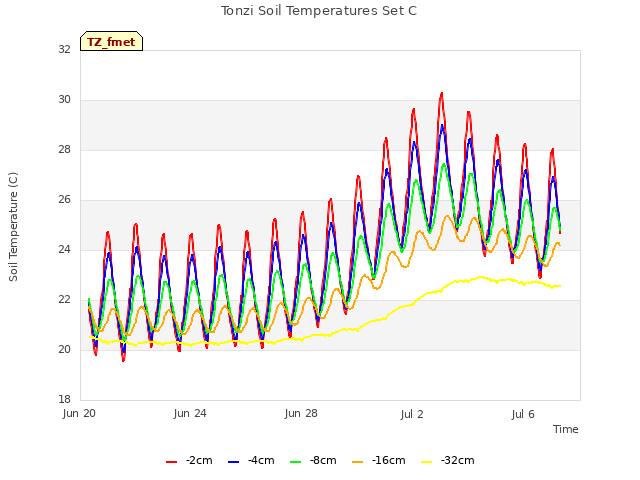Click the 20 y-axis tick label
Screen dimensions: 640x480
point(64,349)
